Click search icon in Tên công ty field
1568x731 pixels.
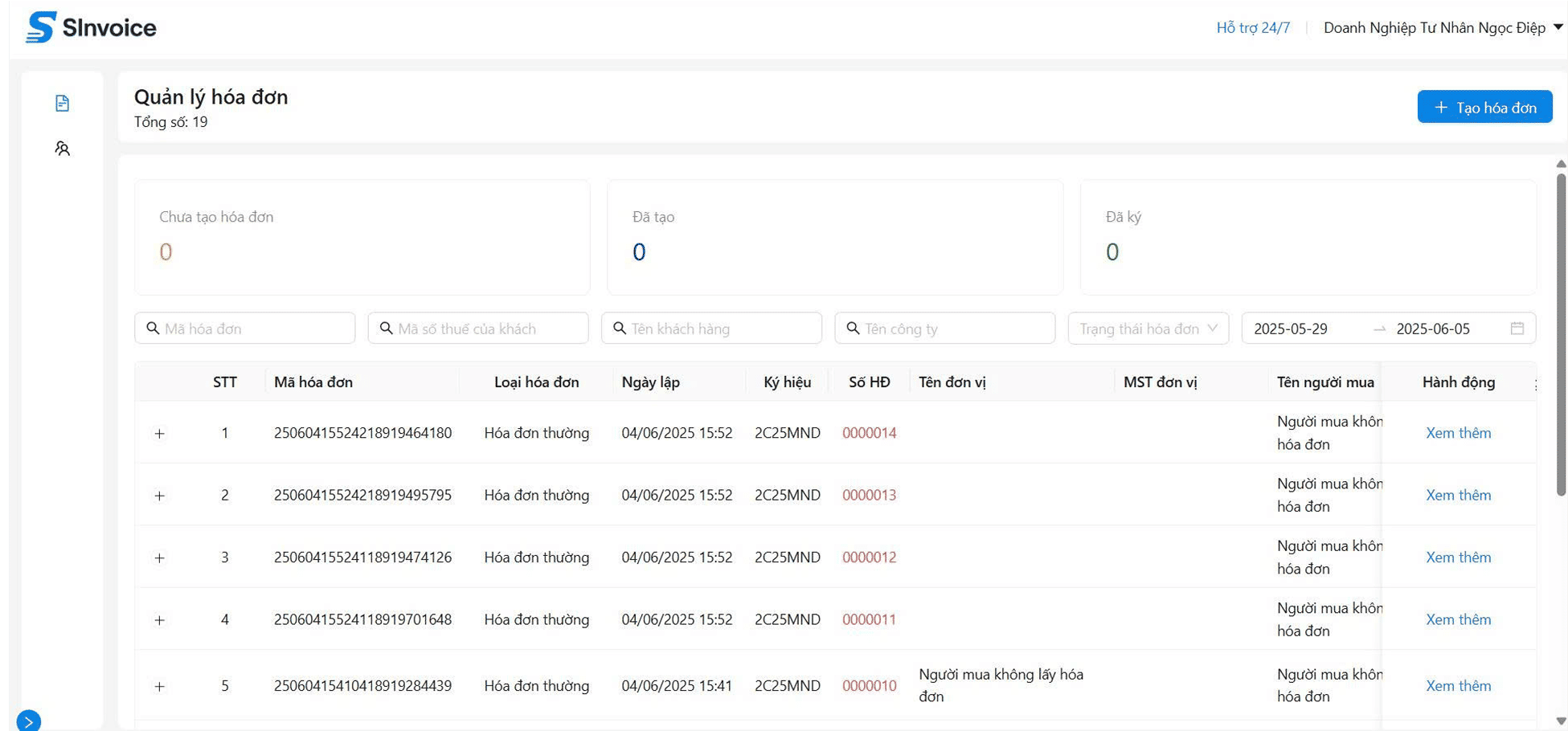click(x=853, y=329)
